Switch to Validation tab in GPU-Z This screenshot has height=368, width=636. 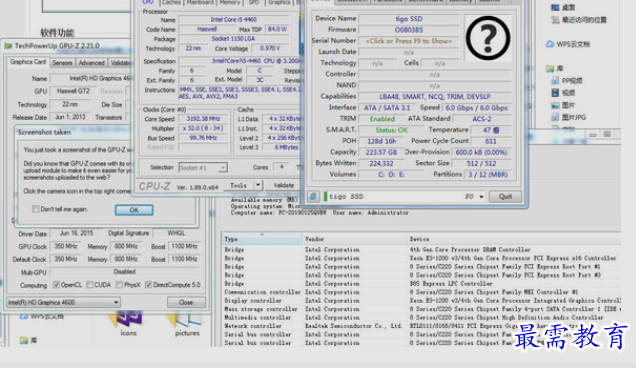[120, 63]
